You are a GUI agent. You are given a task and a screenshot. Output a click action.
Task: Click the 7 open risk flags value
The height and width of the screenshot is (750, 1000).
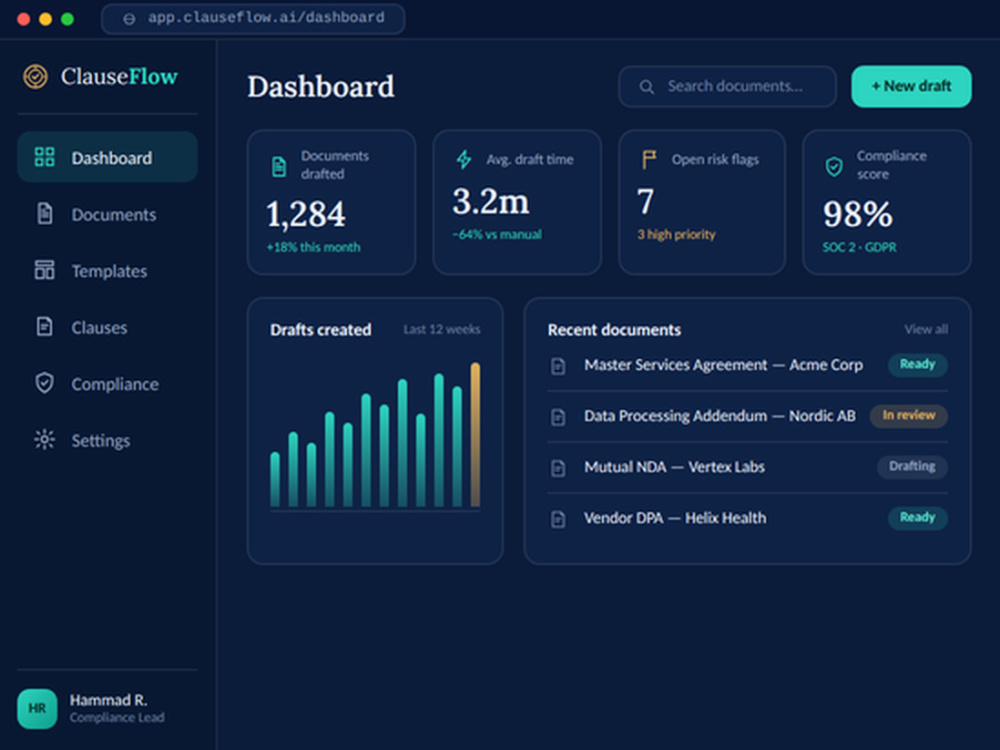pyautogui.click(x=645, y=202)
